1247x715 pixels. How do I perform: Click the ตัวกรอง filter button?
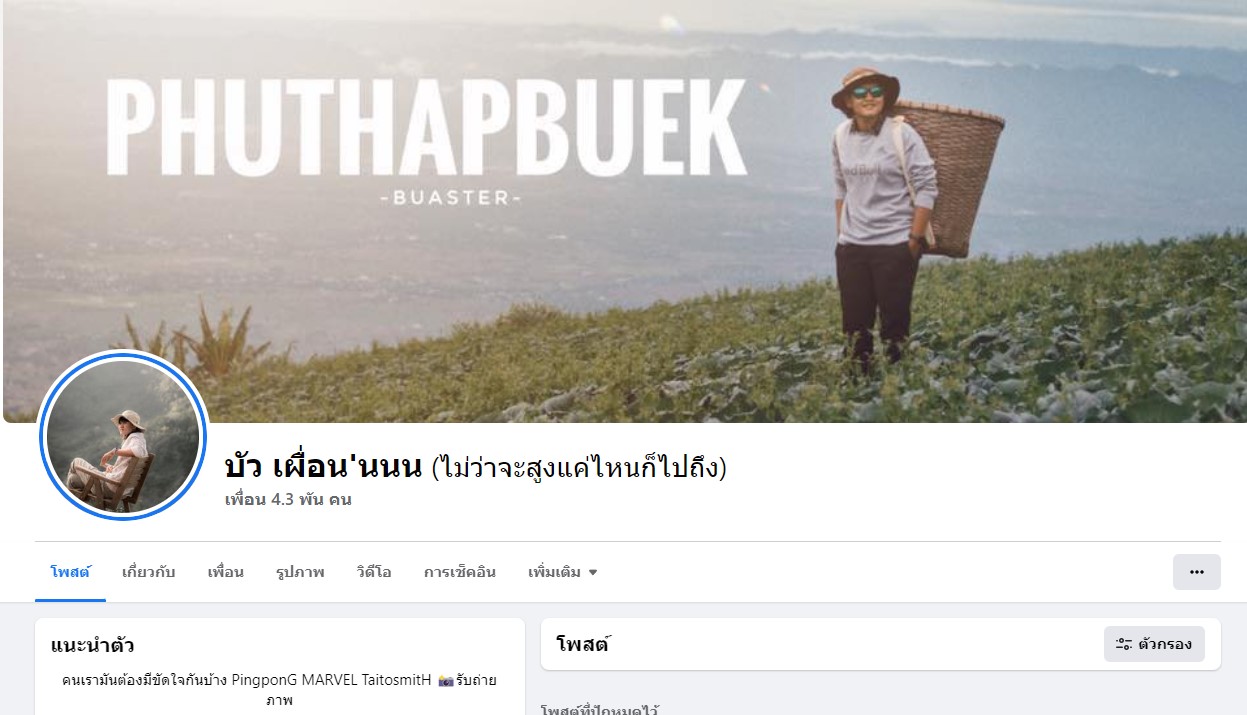tap(1154, 644)
